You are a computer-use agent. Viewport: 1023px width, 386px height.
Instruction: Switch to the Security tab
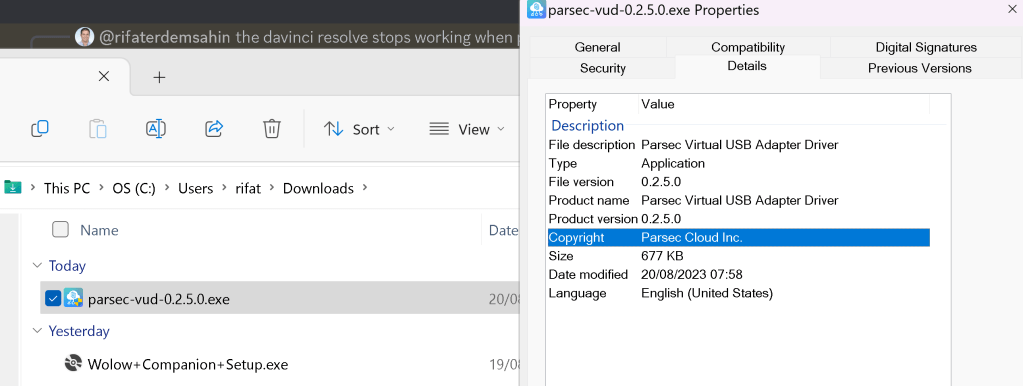603,68
